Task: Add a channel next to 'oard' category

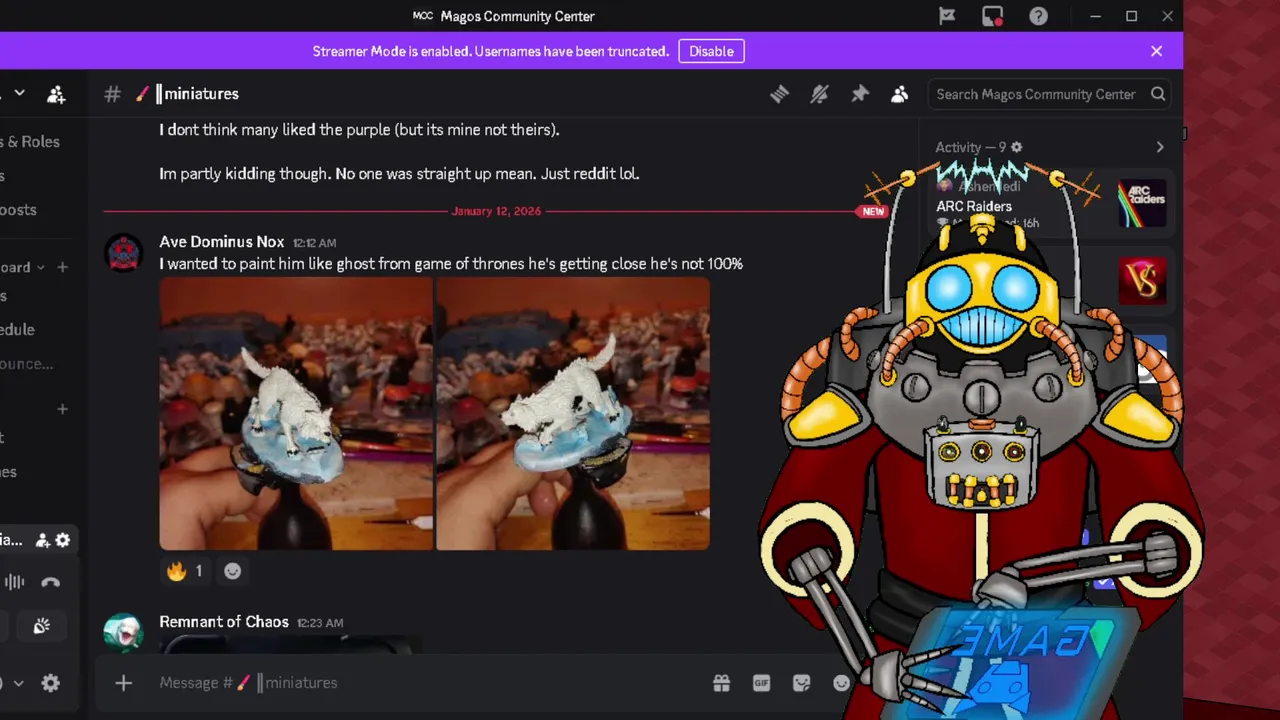Action: (62, 268)
